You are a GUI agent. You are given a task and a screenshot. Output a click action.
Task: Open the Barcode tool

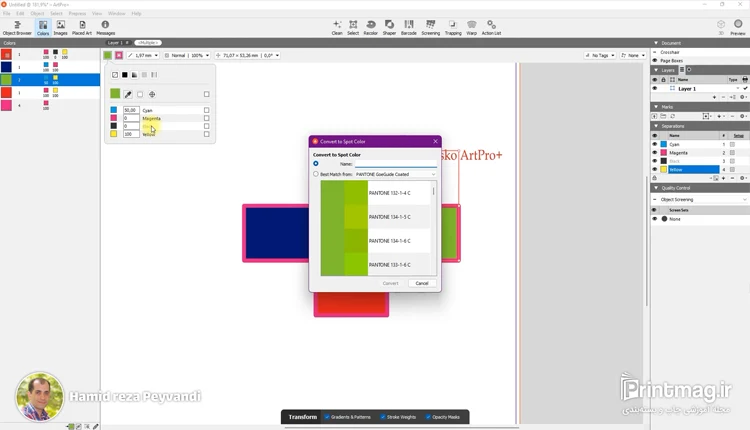pyautogui.click(x=408, y=28)
